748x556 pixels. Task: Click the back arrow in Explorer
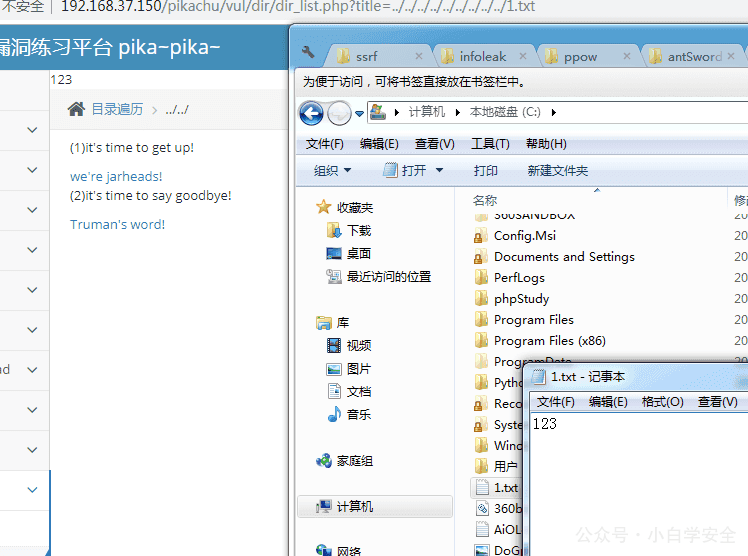(x=311, y=113)
